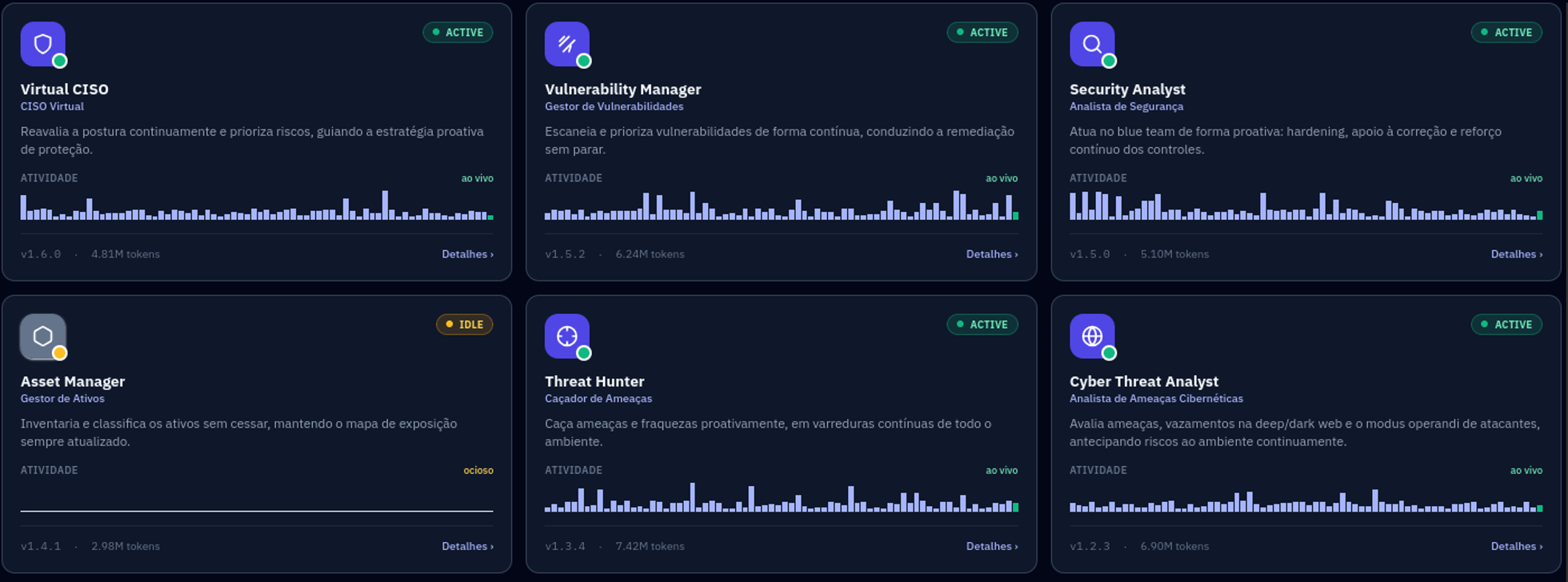The height and width of the screenshot is (582, 1568).
Task: Click the "Asset Manager" card title
Action: (x=73, y=382)
